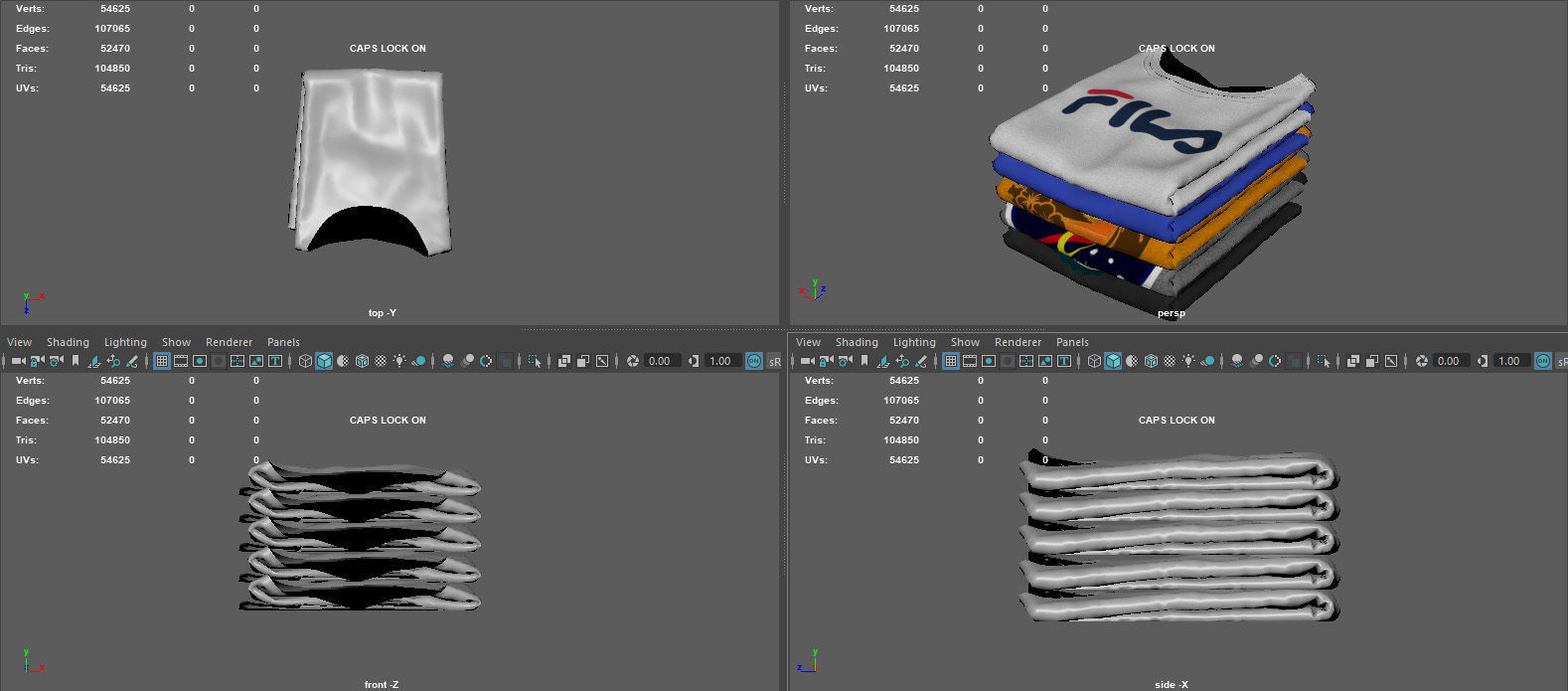Image resolution: width=1568 pixels, height=691 pixels.
Task: Toggle Grid display in front view toolbar
Action: tap(162, 361)
